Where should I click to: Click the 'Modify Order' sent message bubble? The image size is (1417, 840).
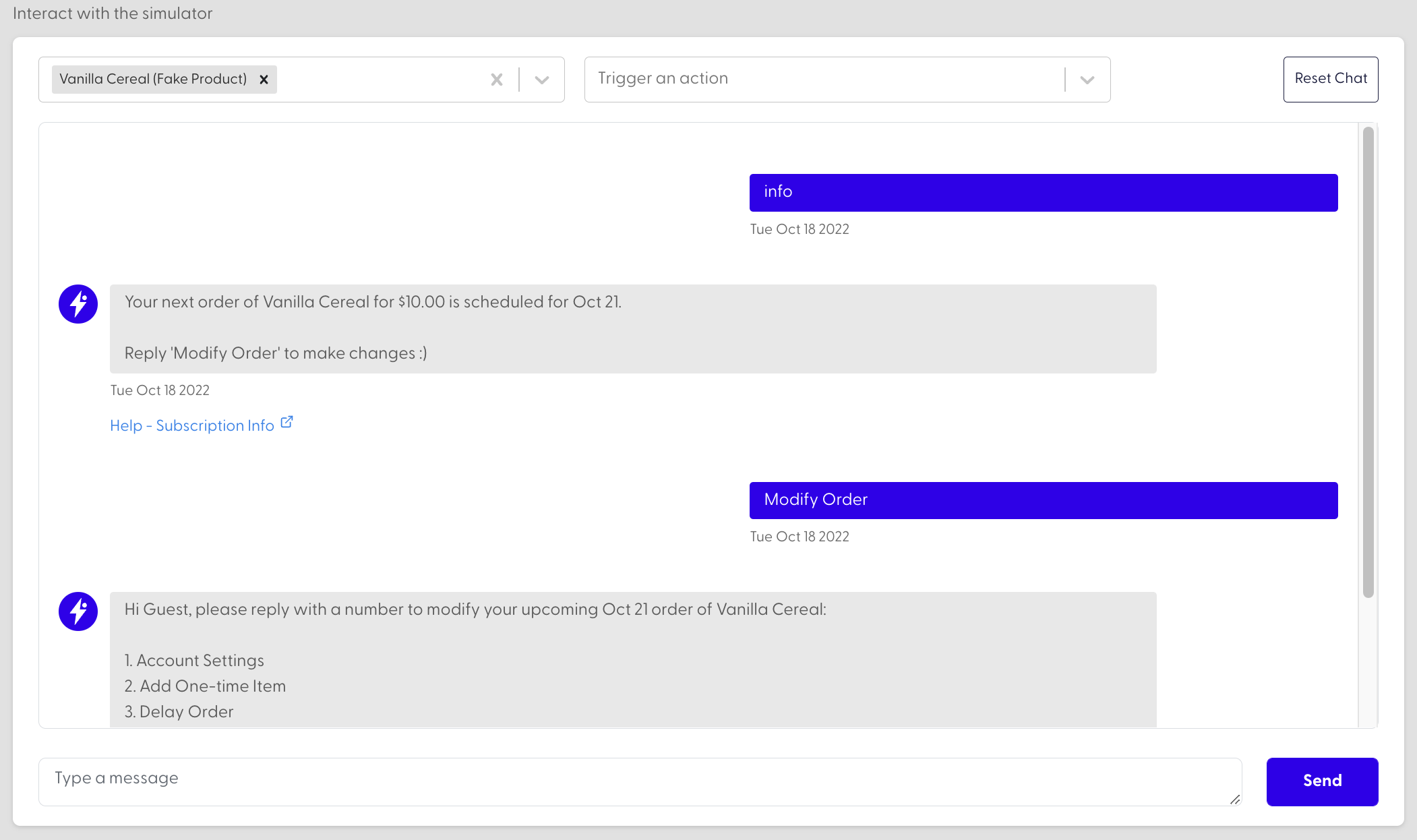pyautogui.click(x=1044, y=500)
